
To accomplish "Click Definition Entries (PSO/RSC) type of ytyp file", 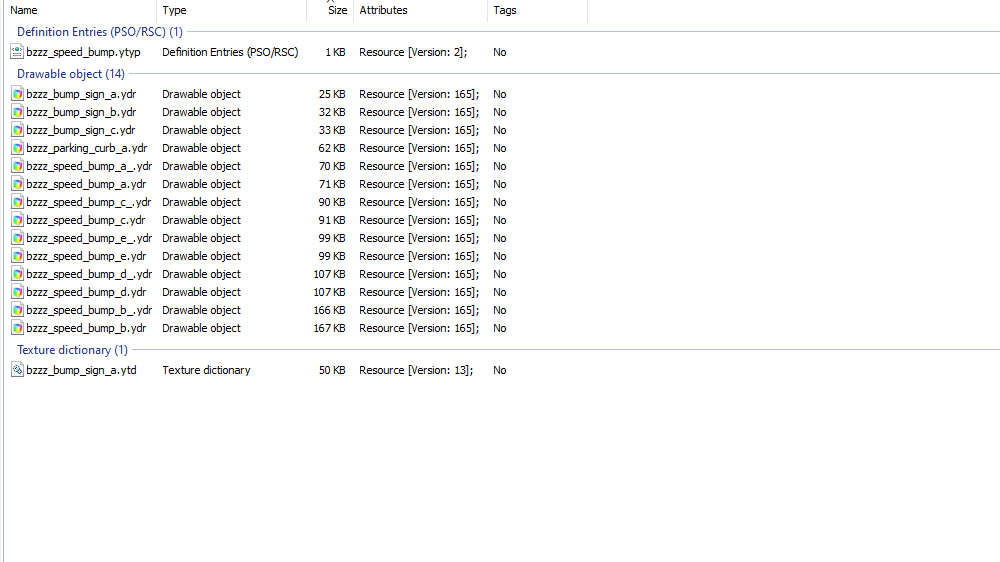I will click(x=230, y=52).
